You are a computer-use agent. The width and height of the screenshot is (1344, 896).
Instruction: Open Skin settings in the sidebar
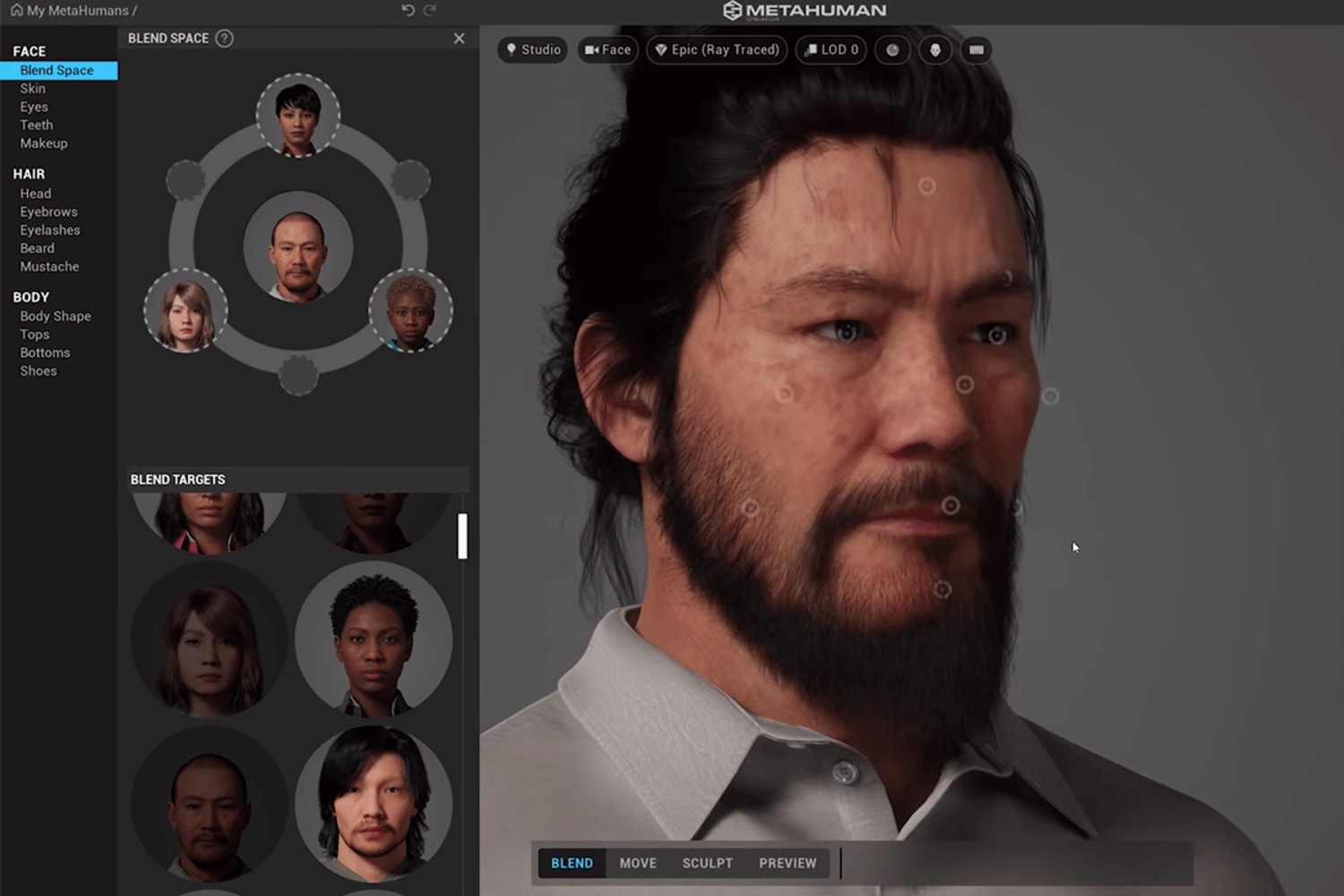(33, 89)
